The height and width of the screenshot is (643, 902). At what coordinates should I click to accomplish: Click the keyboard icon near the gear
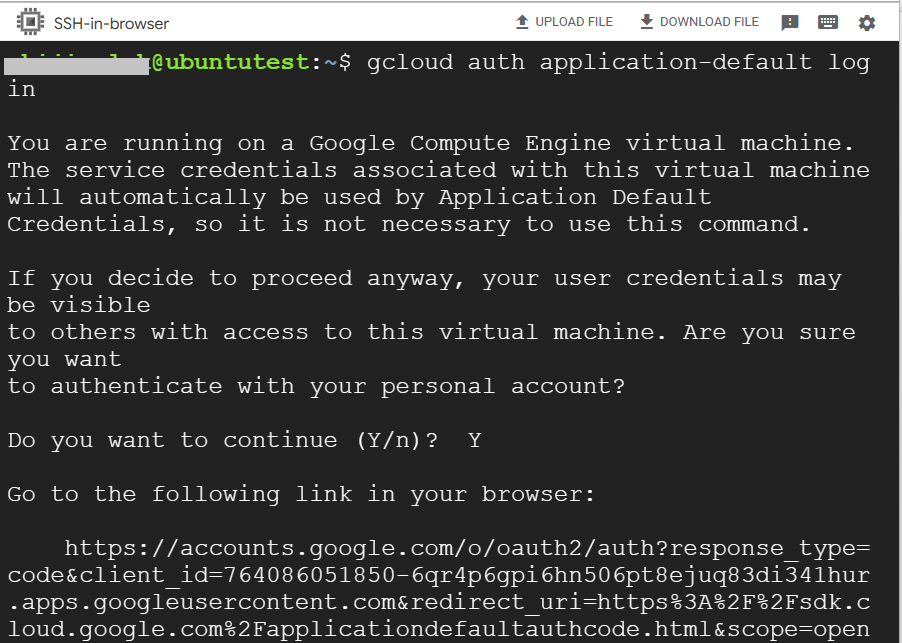pyautogui.click(x=828, y=21)
